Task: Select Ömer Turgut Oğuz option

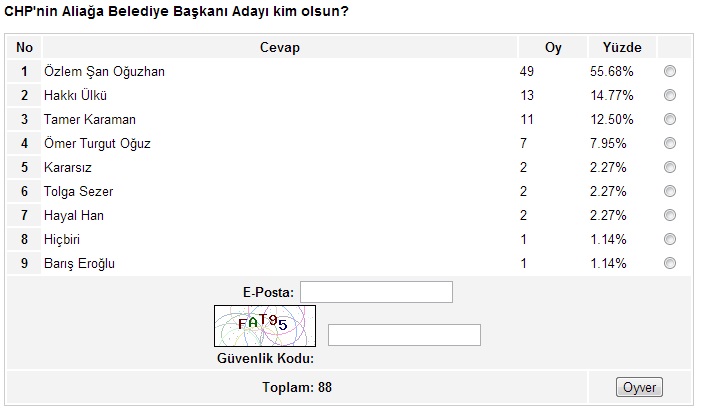Action: click(x=670, y=144)
